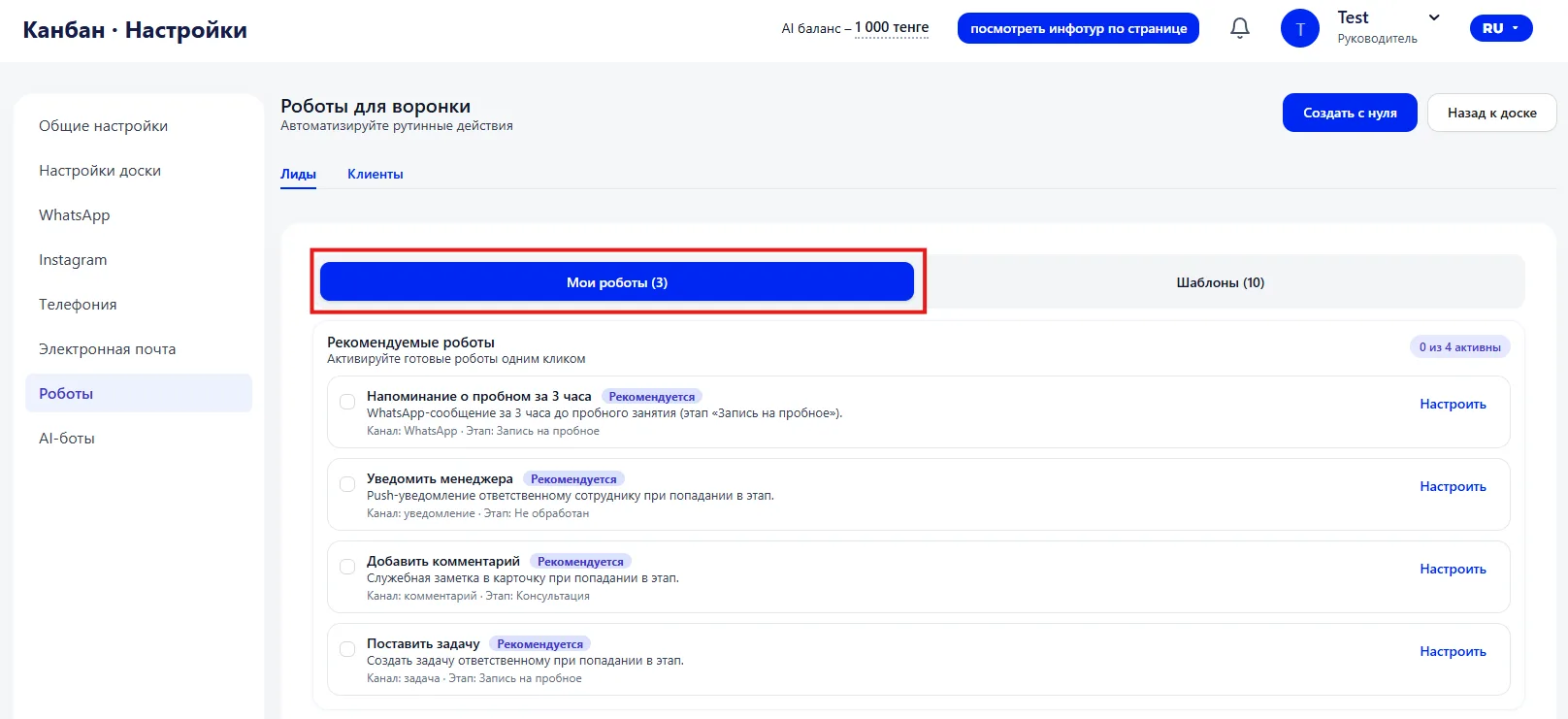Click the AI balance 1 000 тенге link
Screen dimensions: 1568x719
pos(891,27)
